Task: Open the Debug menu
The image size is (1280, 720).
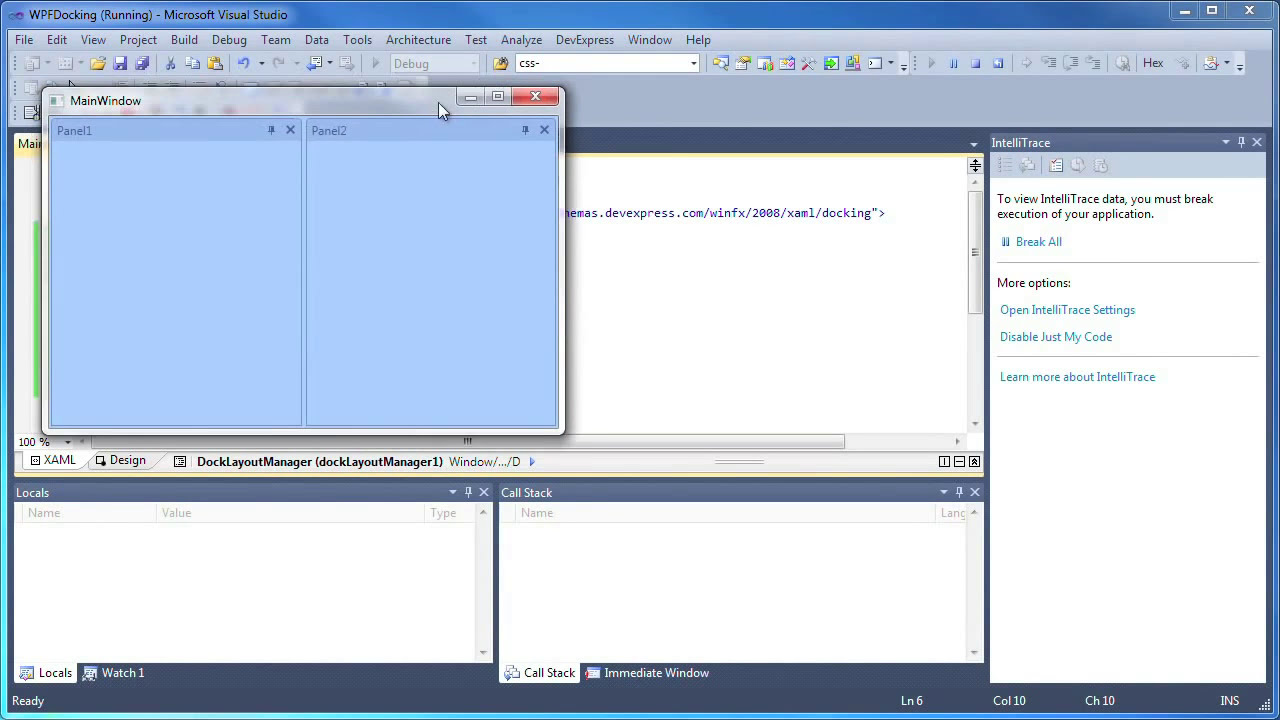Action: (x=229, y=40)
